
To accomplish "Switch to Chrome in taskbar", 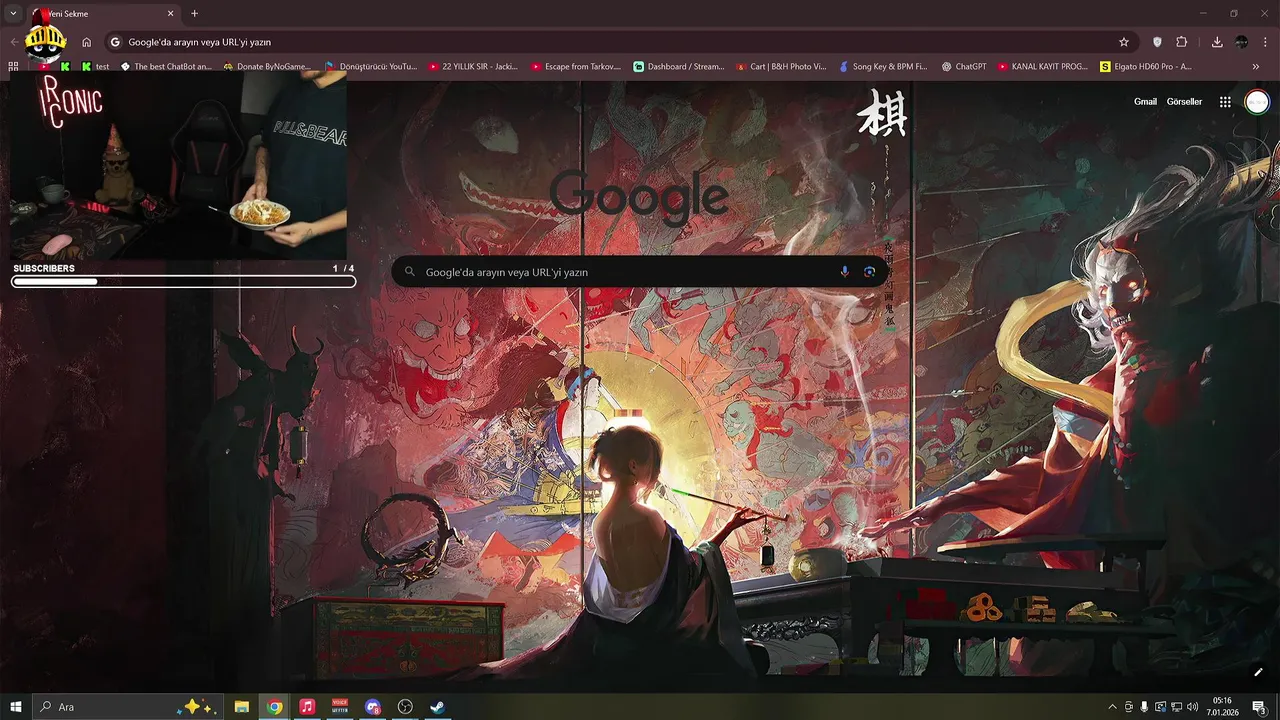I will click(x=274, y=707).
